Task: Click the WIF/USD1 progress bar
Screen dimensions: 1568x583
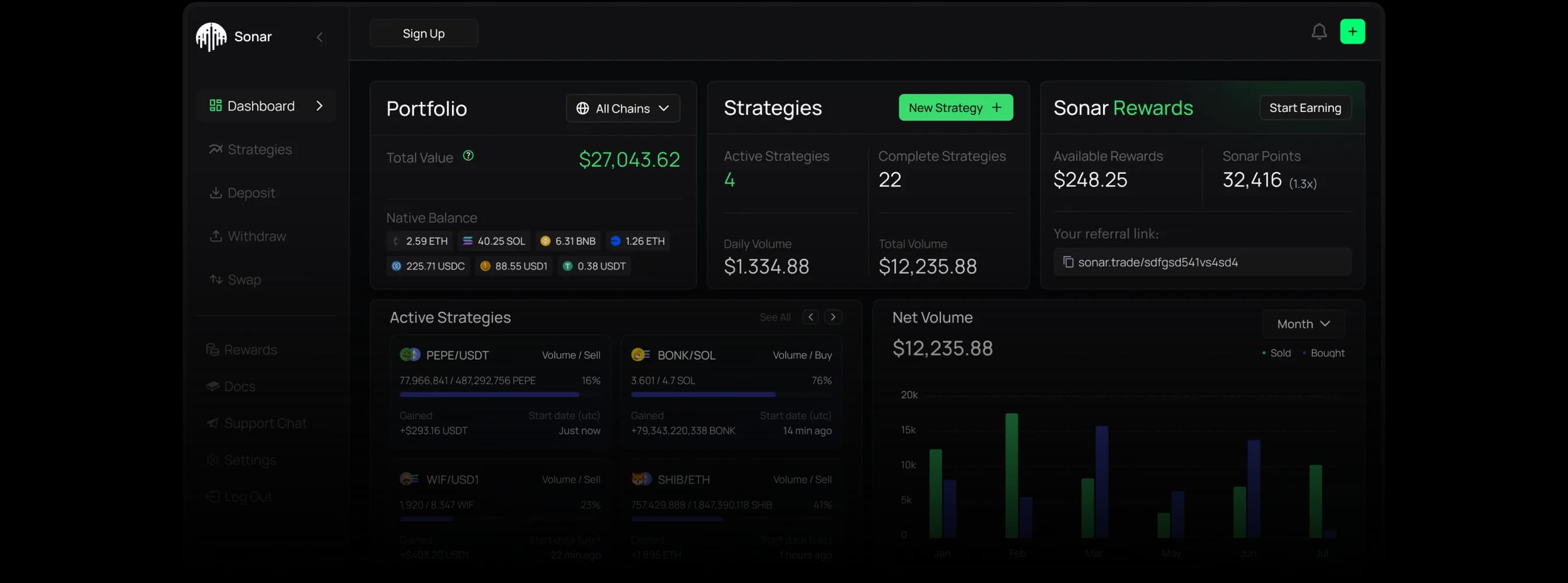Action: [x=500, y=519]
